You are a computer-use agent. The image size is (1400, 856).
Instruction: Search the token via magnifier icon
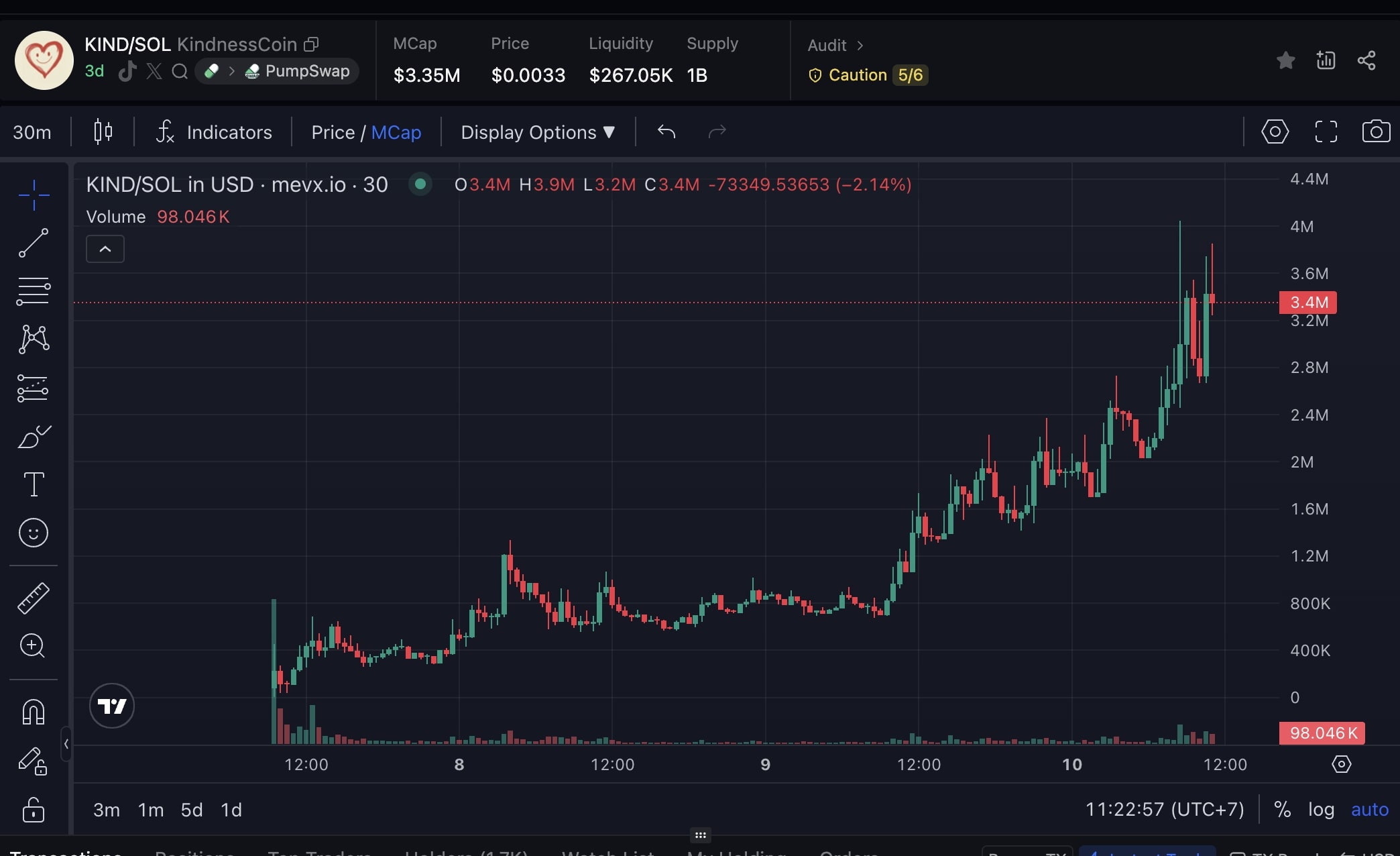pos(180,71)
